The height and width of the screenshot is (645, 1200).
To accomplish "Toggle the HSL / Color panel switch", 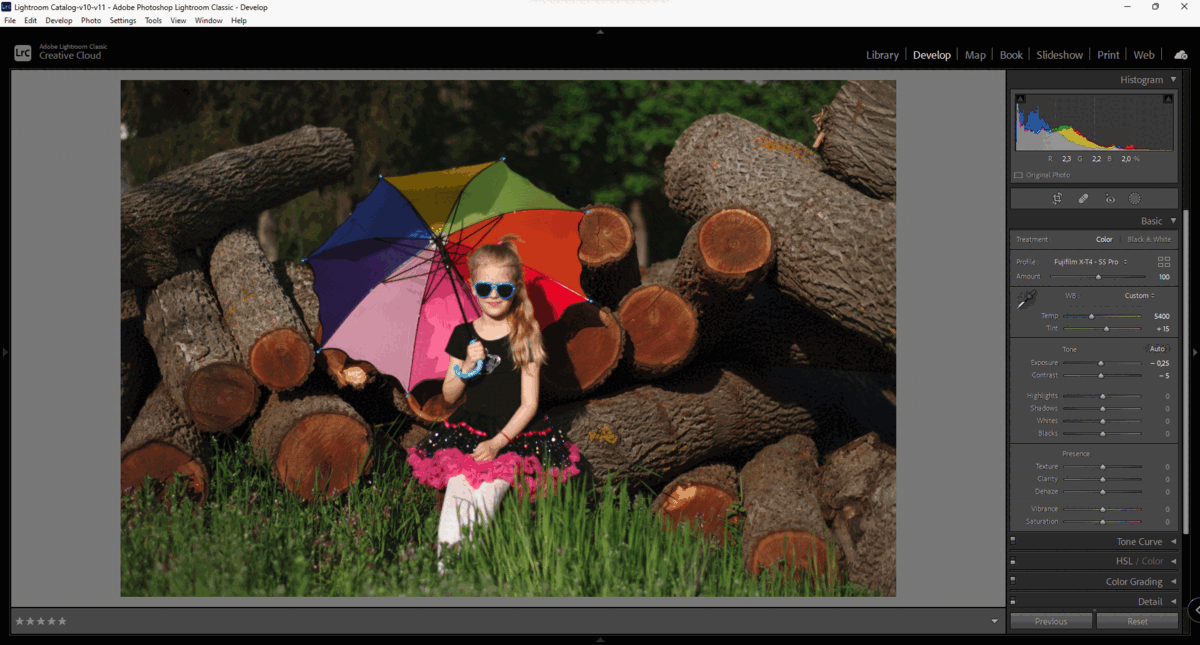I will (x=1013, y=559).
